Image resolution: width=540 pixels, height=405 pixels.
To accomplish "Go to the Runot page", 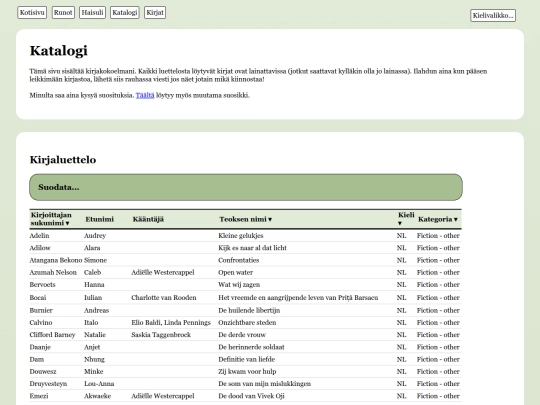I will tap(63, 12).
